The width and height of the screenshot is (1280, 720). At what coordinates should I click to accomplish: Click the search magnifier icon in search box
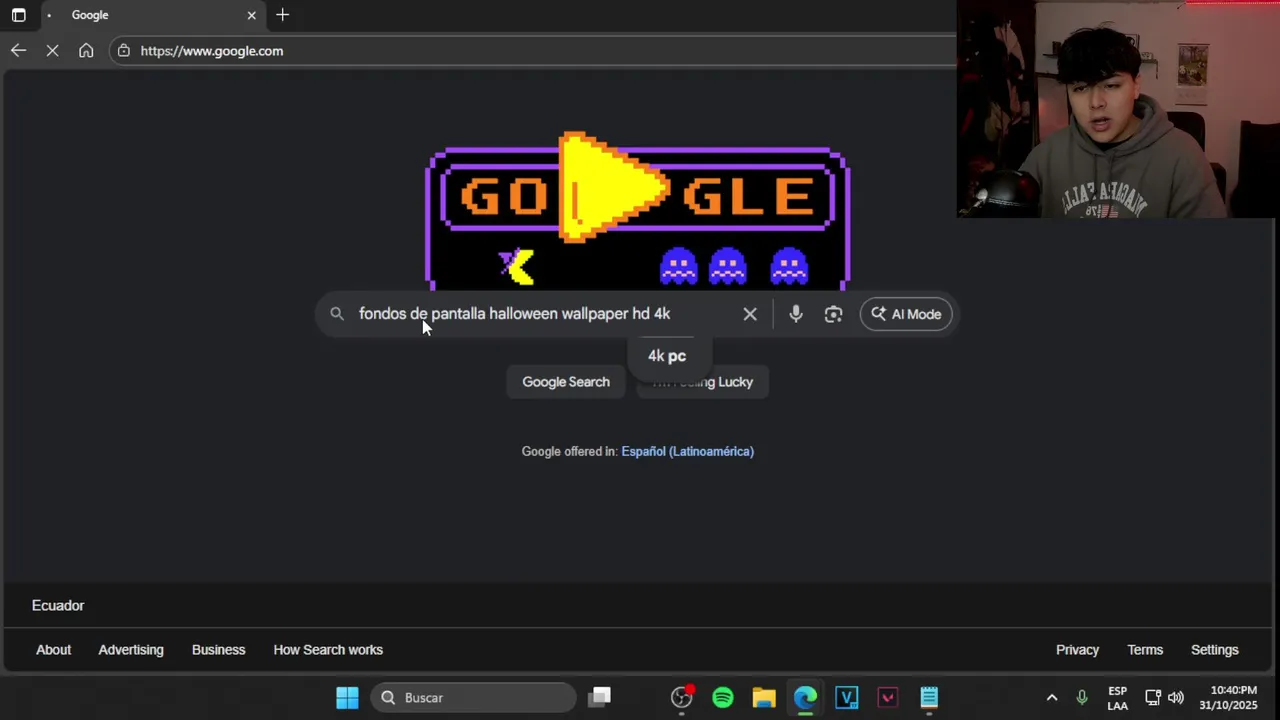coord(337,314)
